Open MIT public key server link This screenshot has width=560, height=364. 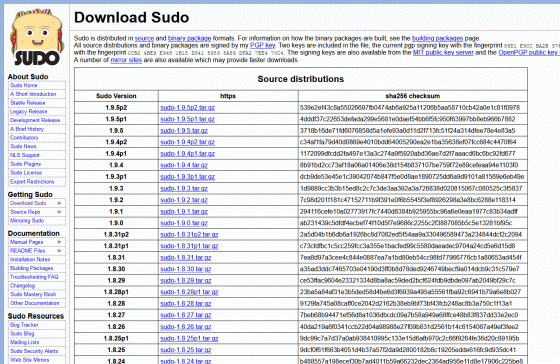pos(443,53)
